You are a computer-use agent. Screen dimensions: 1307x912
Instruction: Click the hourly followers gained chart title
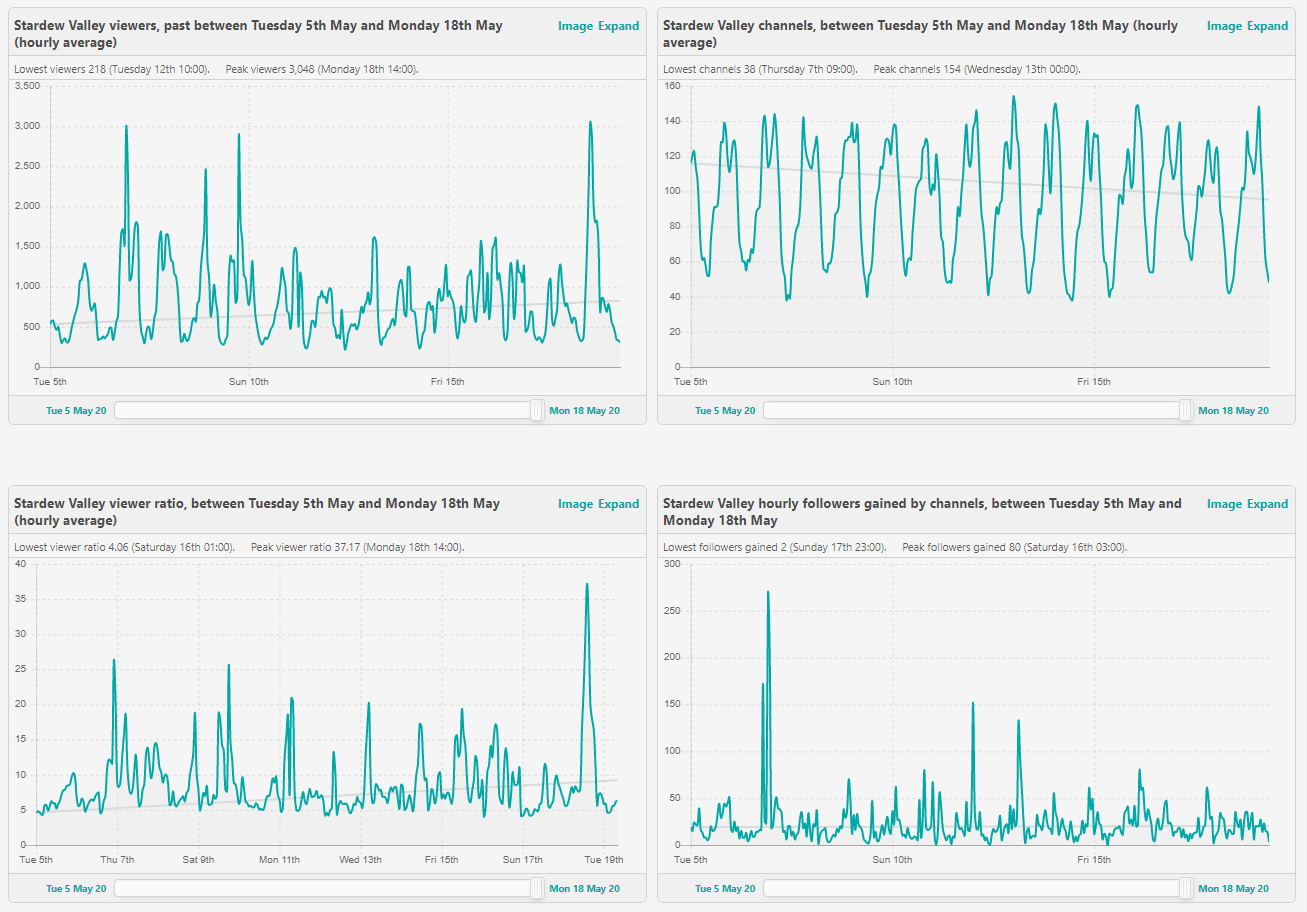922,511
